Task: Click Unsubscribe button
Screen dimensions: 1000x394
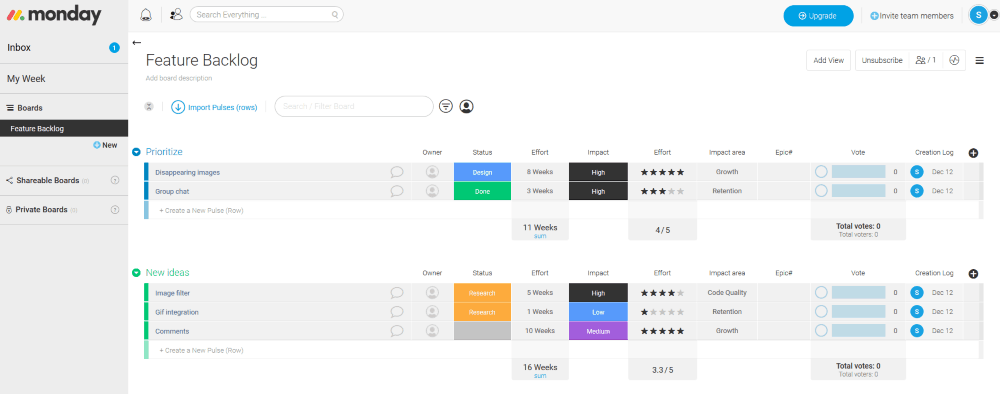Action: point(881,60)
